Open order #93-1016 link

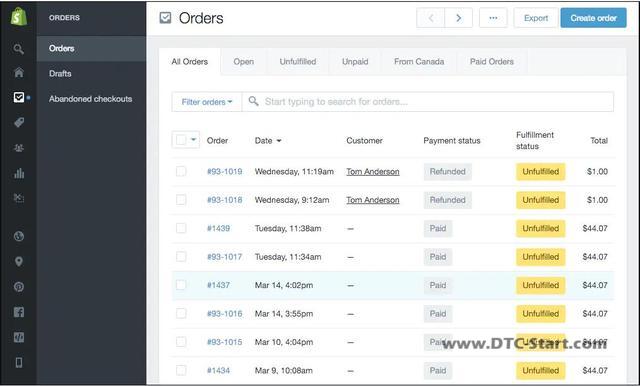(x=224, y=313)
